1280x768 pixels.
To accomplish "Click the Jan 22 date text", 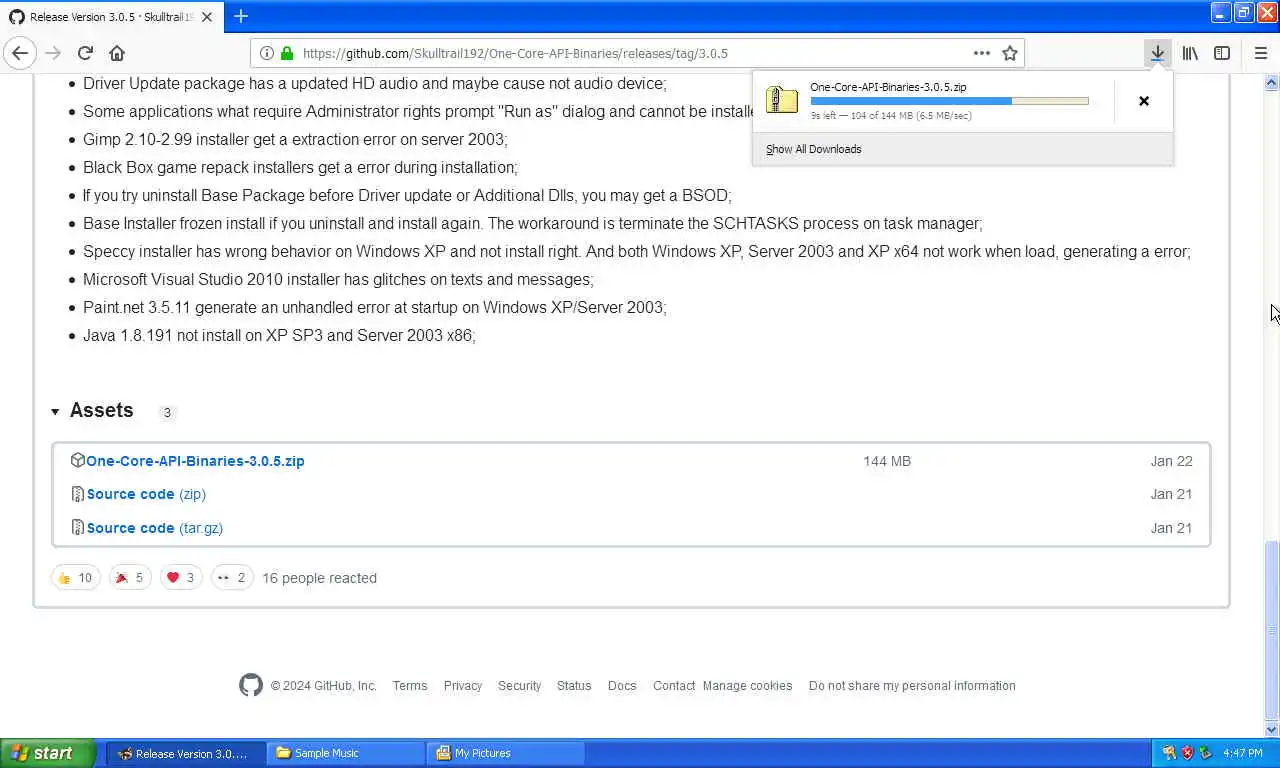I will point(1171,461).
